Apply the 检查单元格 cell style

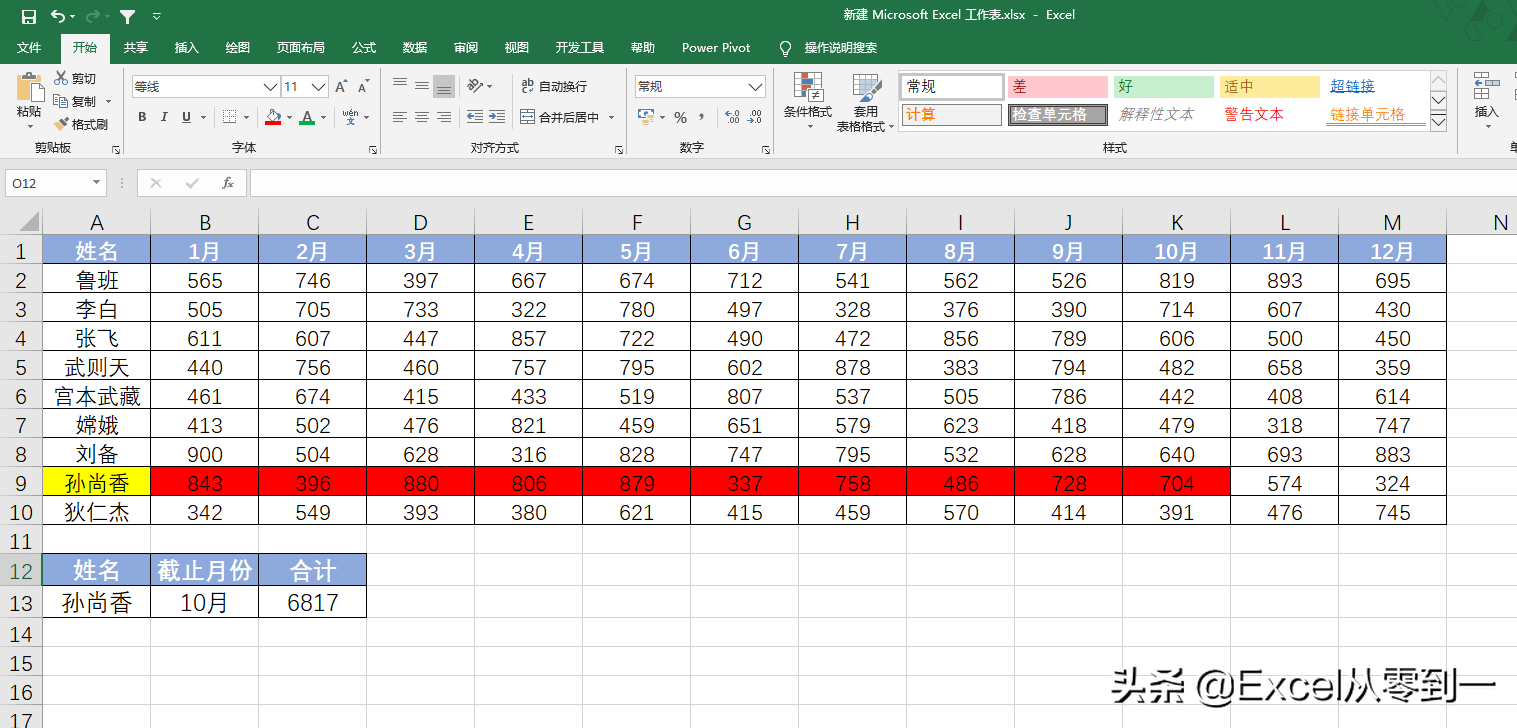1057,115
